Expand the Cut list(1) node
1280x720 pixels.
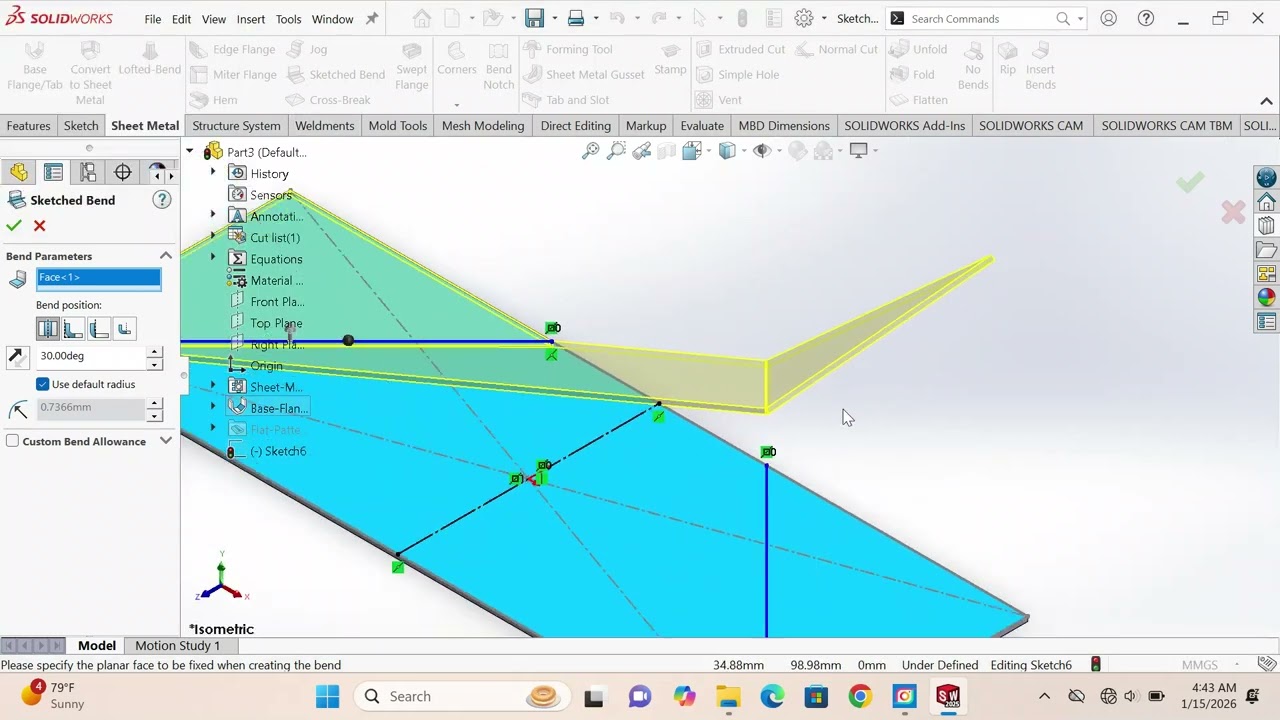[212, 237]
